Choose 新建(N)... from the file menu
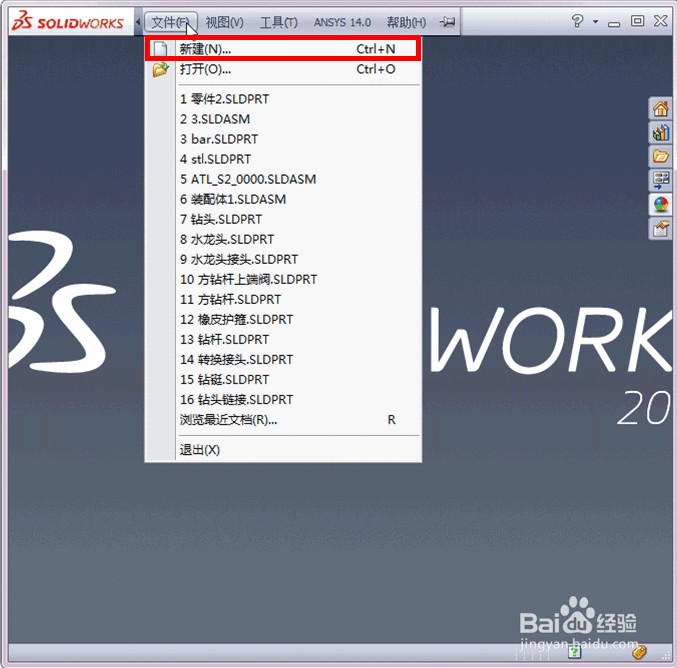 coord(283,49)
